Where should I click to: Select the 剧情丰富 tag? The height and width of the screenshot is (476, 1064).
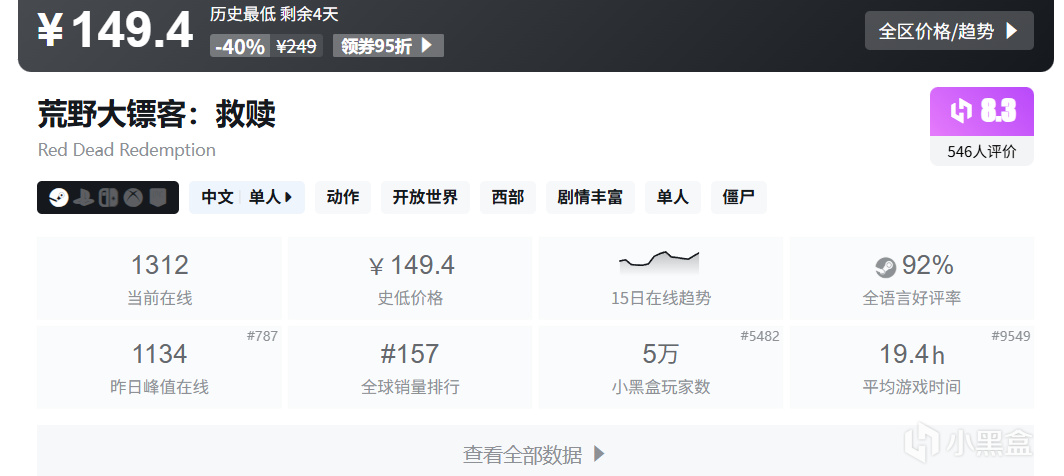point(590,198)
